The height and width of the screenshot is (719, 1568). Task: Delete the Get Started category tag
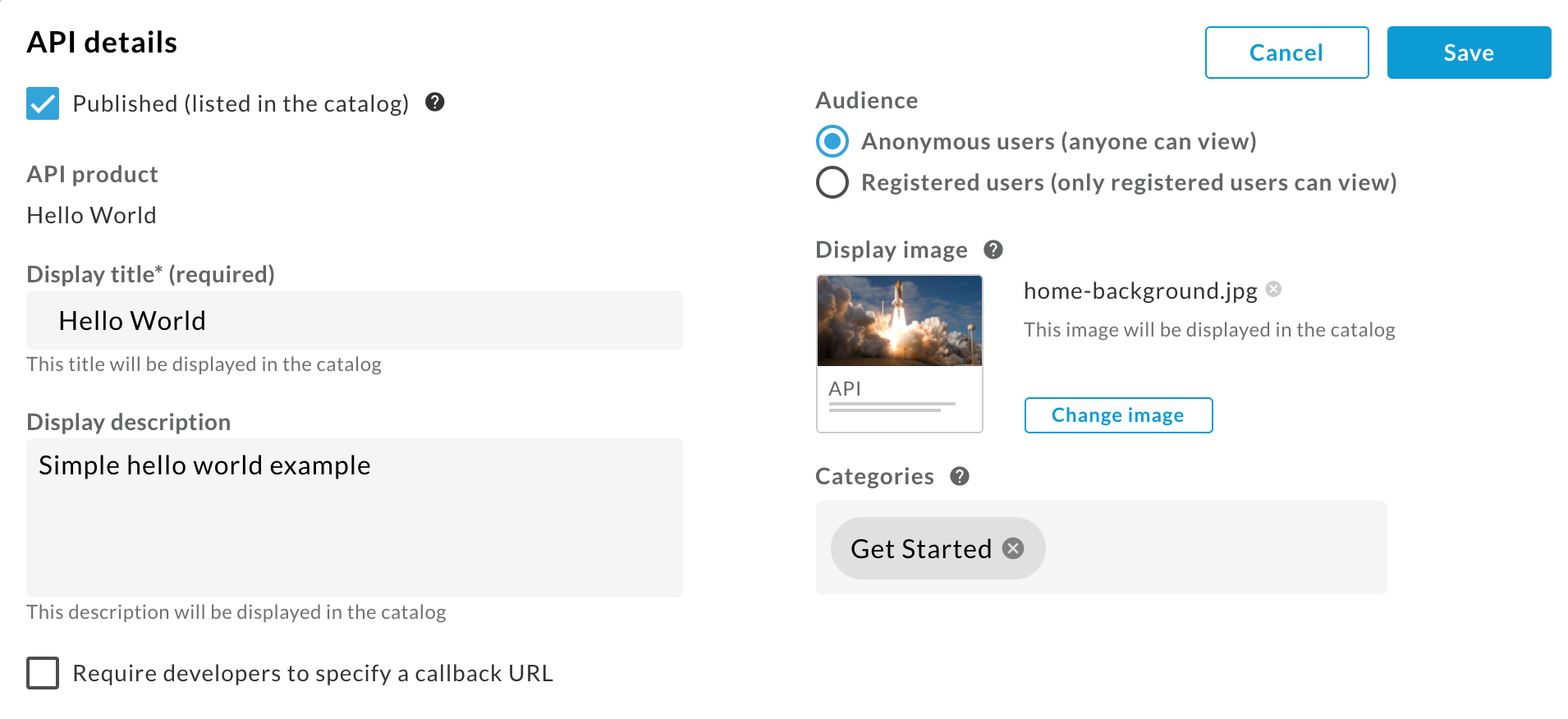(x=1014, y=548)
